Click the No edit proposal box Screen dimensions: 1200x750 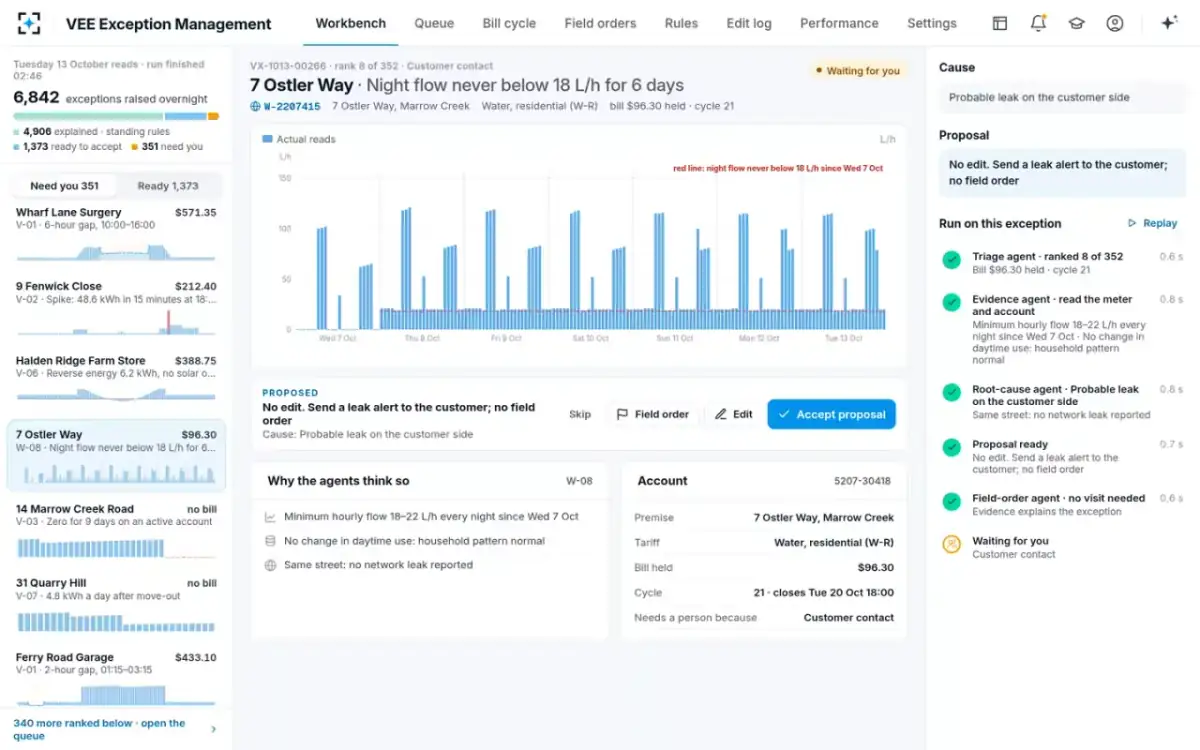(1062, 173)
